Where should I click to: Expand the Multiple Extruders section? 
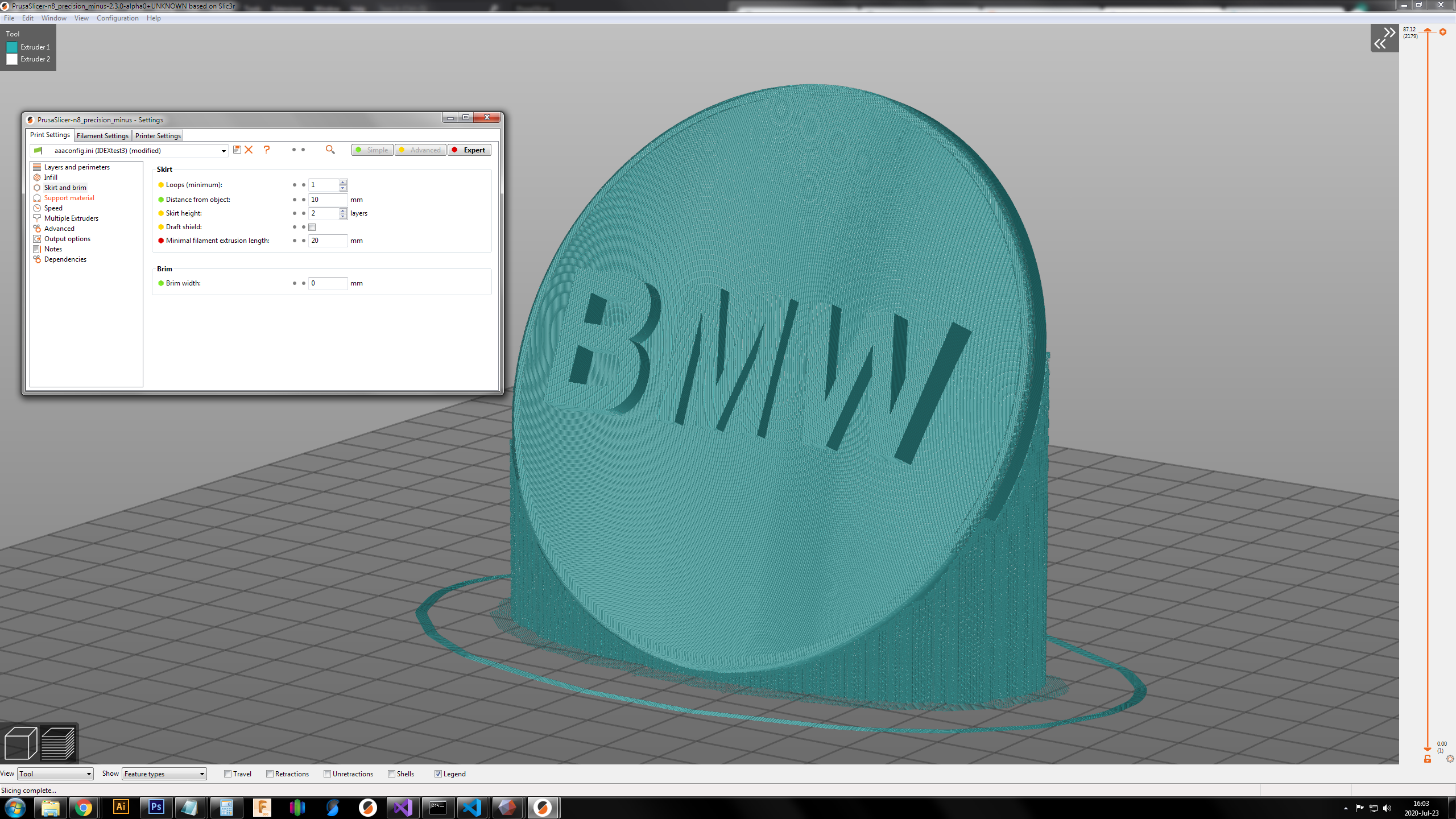coord(72,218)
